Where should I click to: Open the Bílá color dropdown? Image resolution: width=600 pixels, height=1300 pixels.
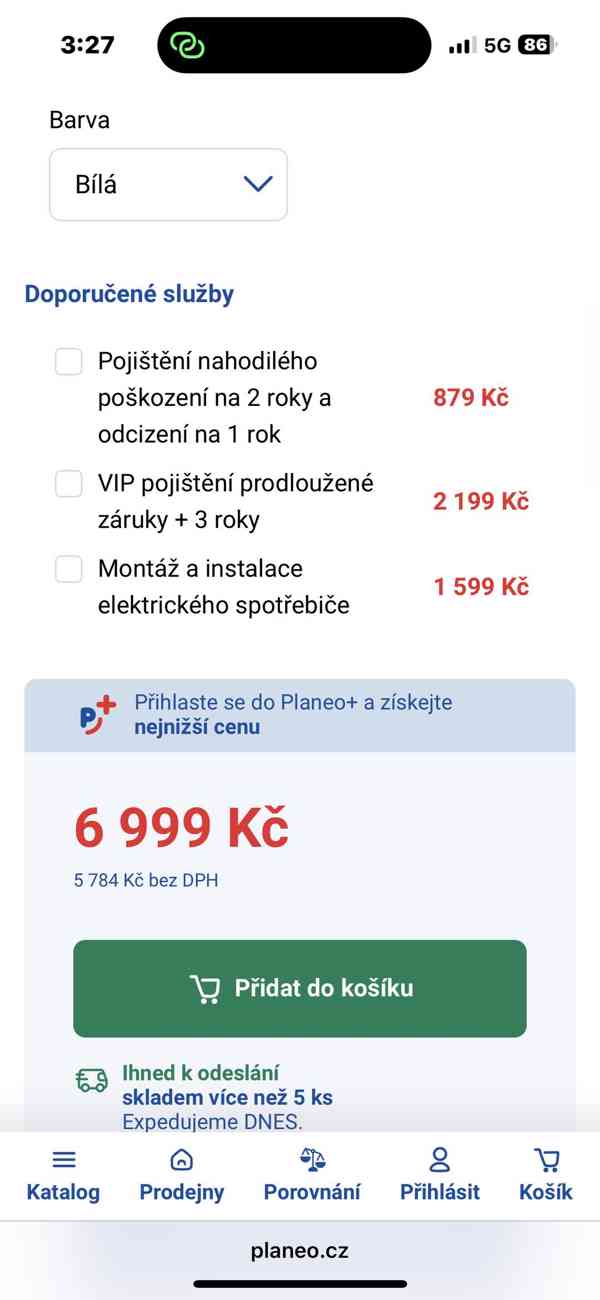click(x=167, y=184)
